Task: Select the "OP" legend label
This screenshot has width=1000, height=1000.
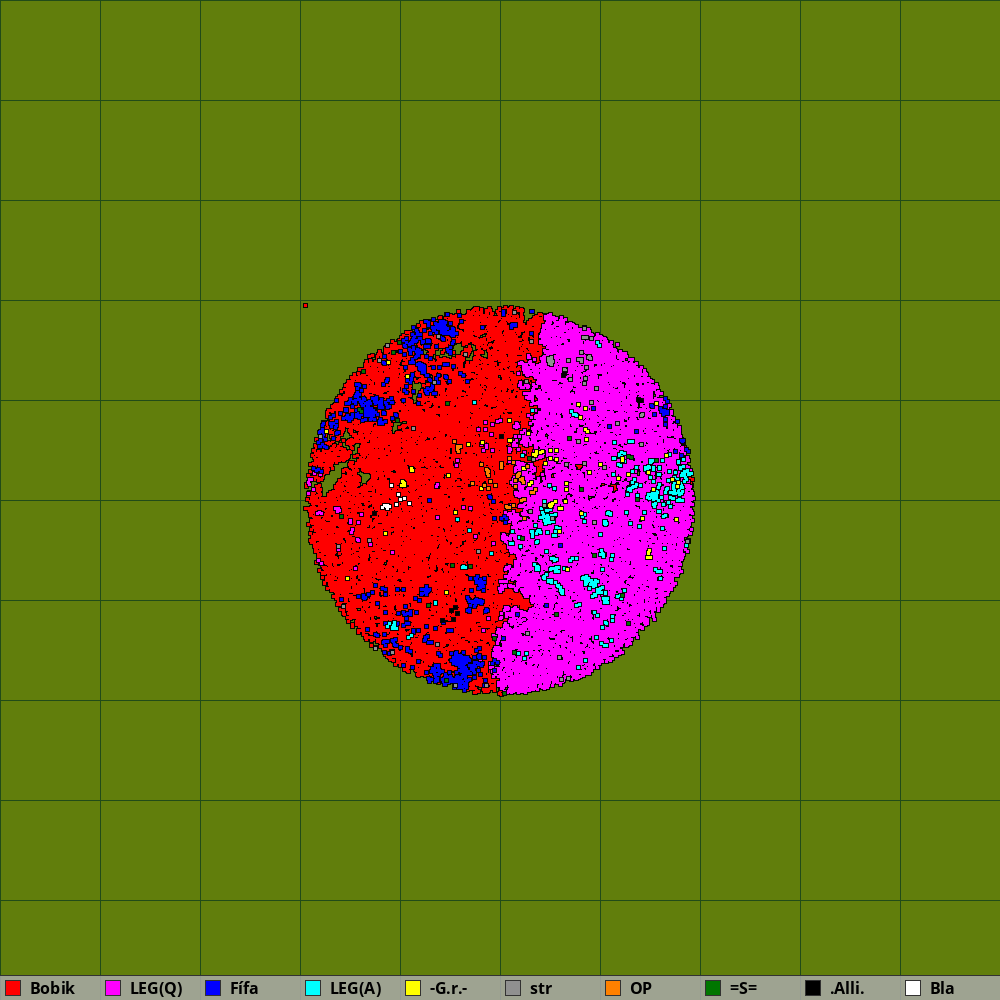Action: (641, 988)
